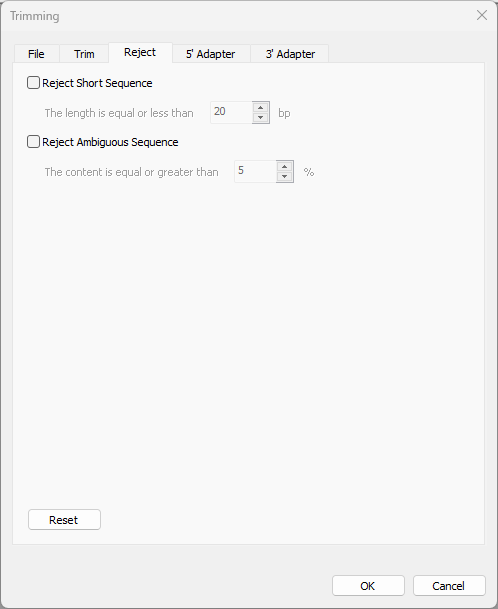Decrease the length bp value with down arrow
The image size is (498, 609).
[261, 118]
